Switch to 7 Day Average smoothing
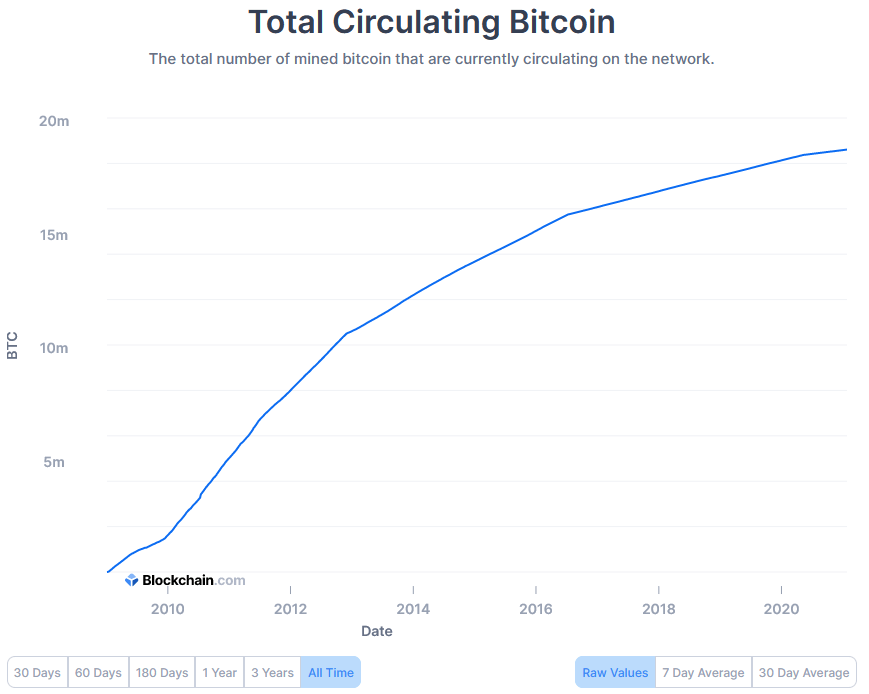 click(x=703, y=672)
